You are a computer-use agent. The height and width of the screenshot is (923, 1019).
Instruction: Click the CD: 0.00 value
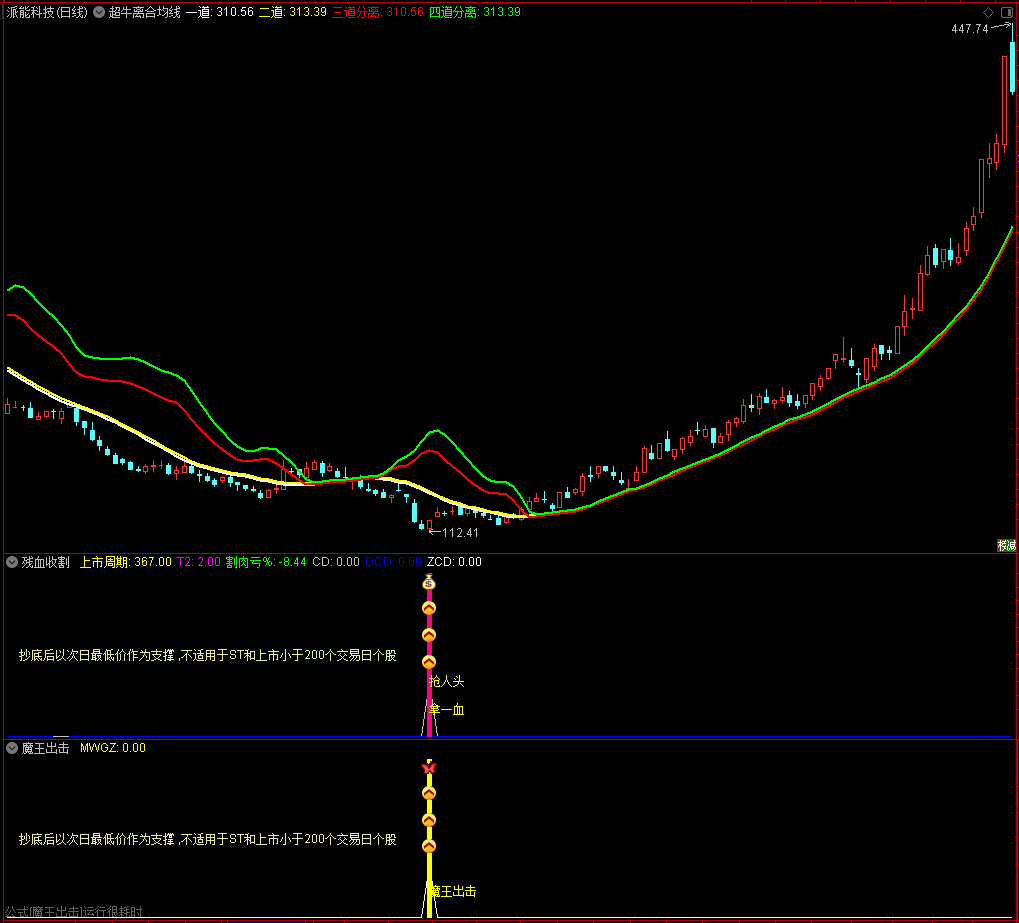coord(336,562)
